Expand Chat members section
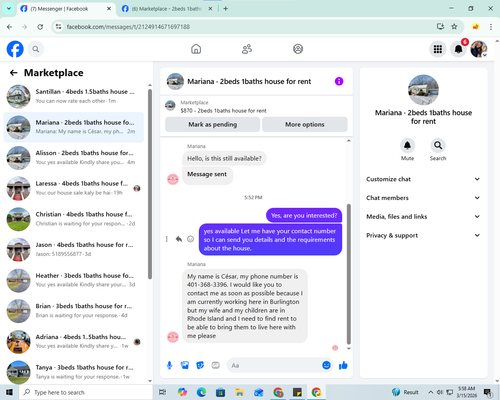 [x=423, y=198]
